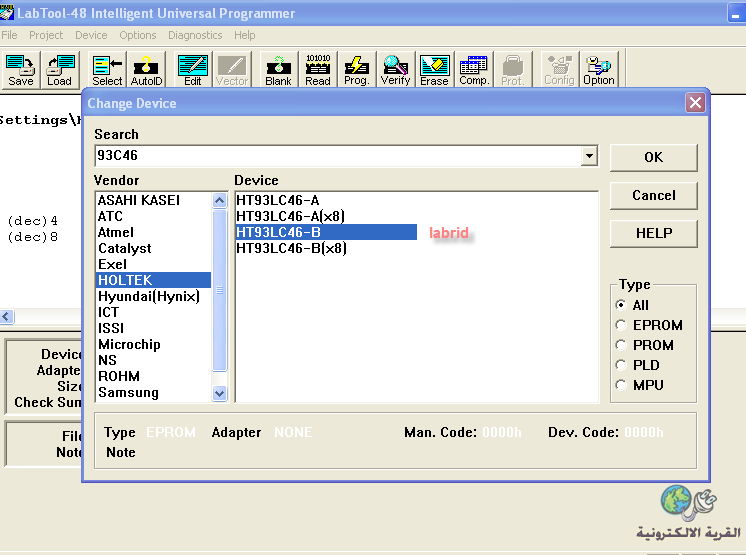Click the Comp. compare icon
746x555 pixels.
(x=474, y=69)
